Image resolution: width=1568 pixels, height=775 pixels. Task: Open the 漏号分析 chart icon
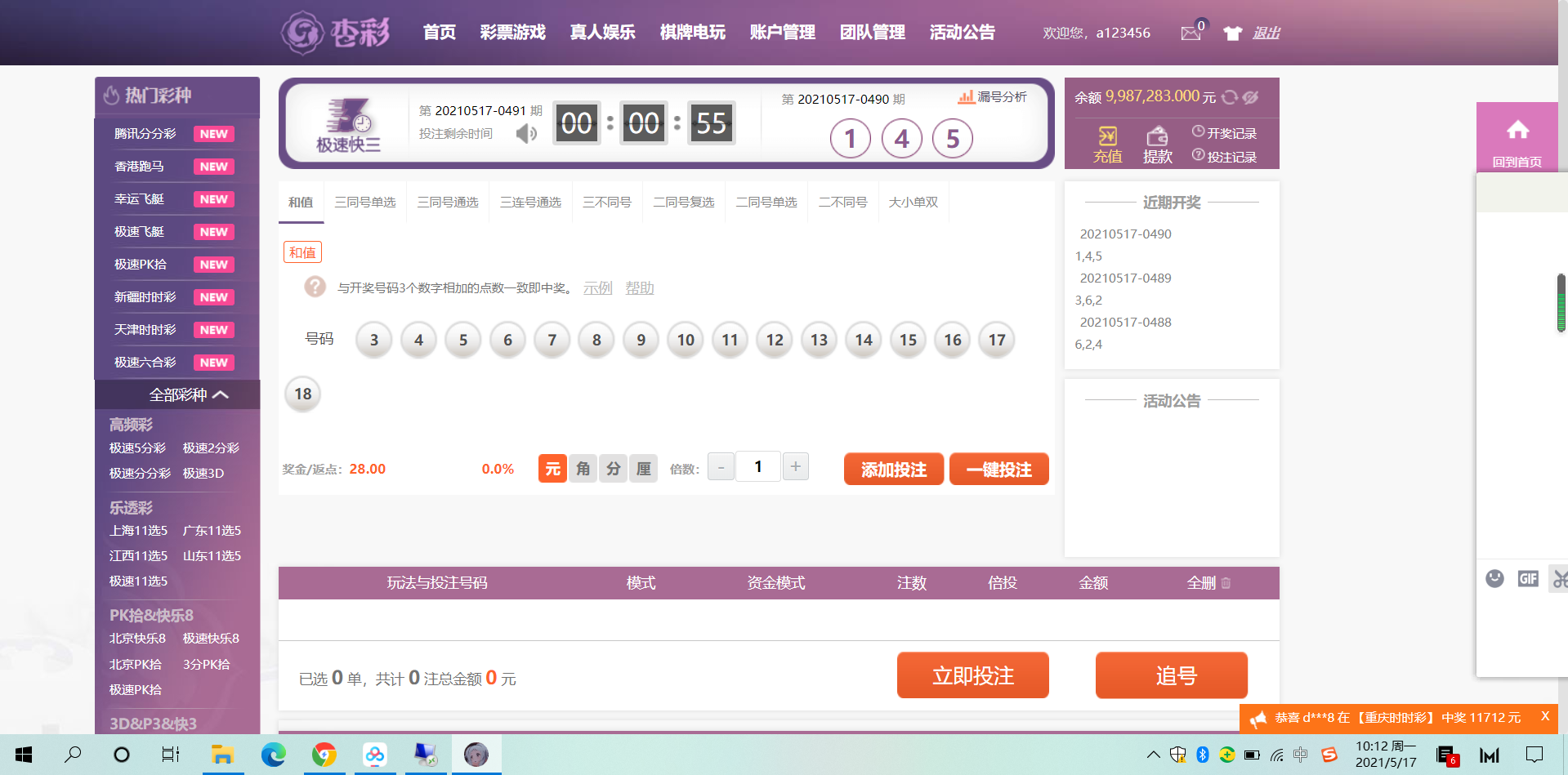coord(966,97)
